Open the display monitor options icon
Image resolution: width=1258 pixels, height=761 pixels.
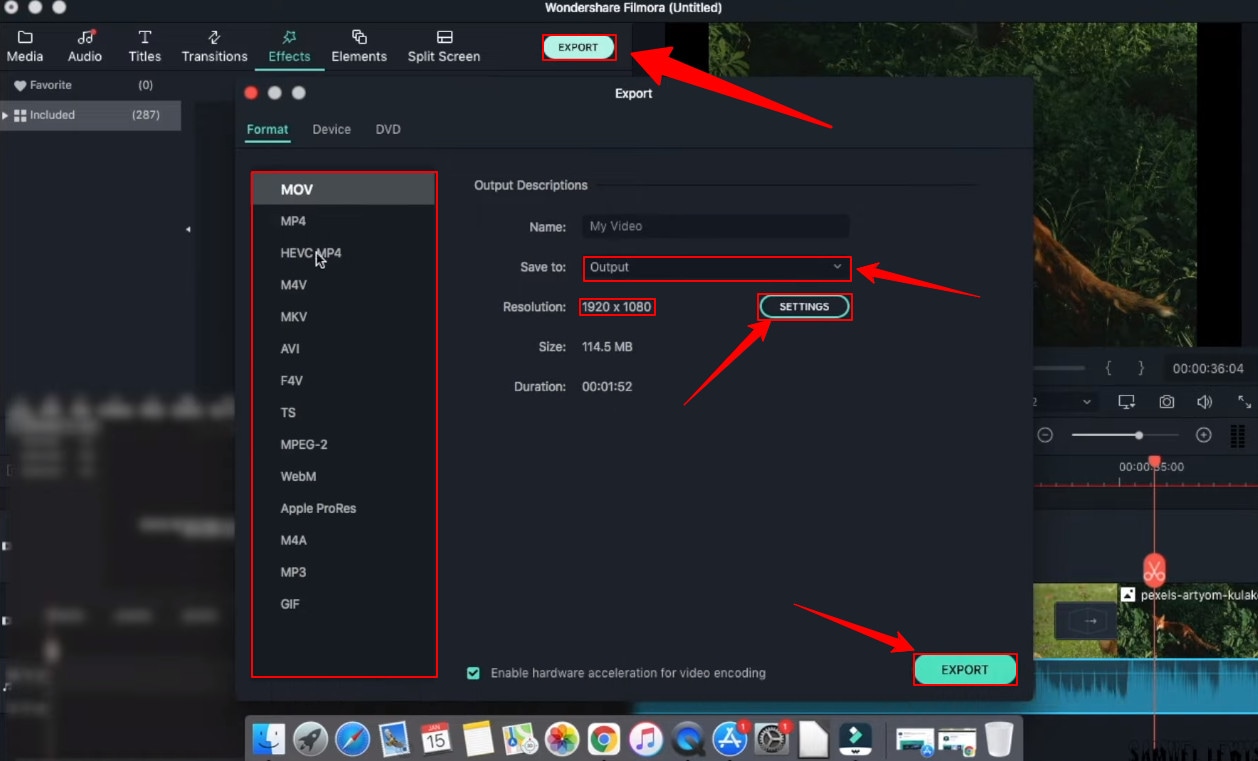click(x=1127, y=402)
